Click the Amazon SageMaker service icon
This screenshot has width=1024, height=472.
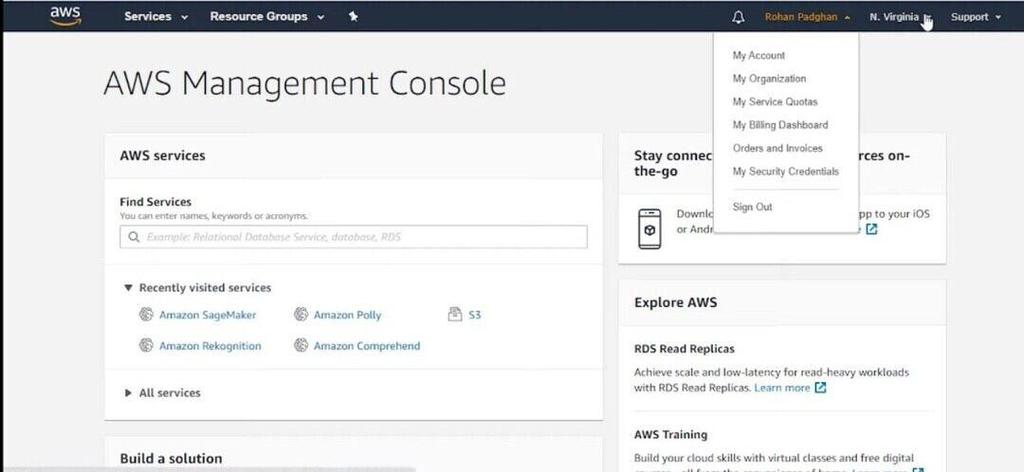[x=146, y=315]
